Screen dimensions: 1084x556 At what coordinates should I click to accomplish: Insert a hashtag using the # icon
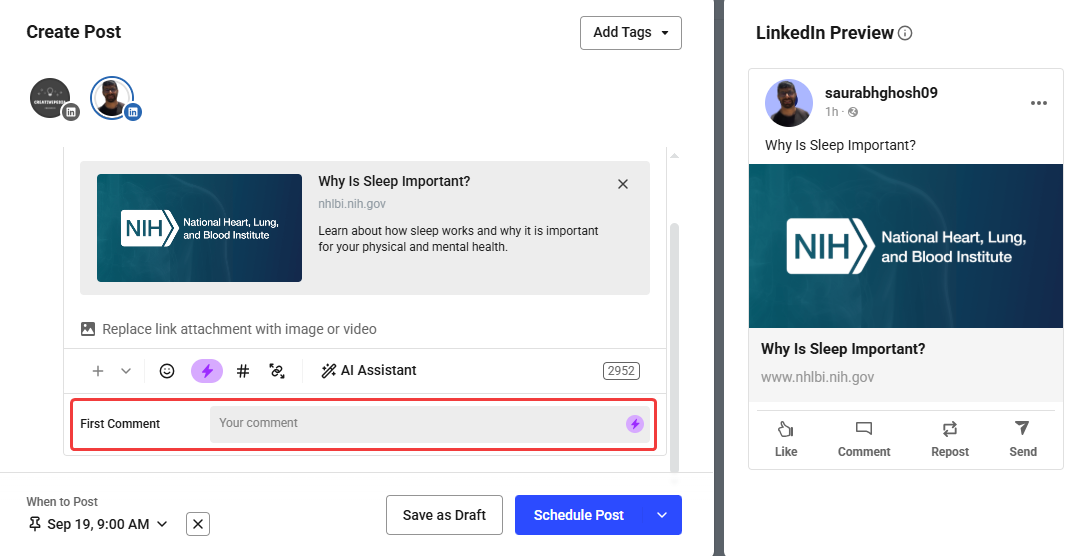tap(242, 371)
